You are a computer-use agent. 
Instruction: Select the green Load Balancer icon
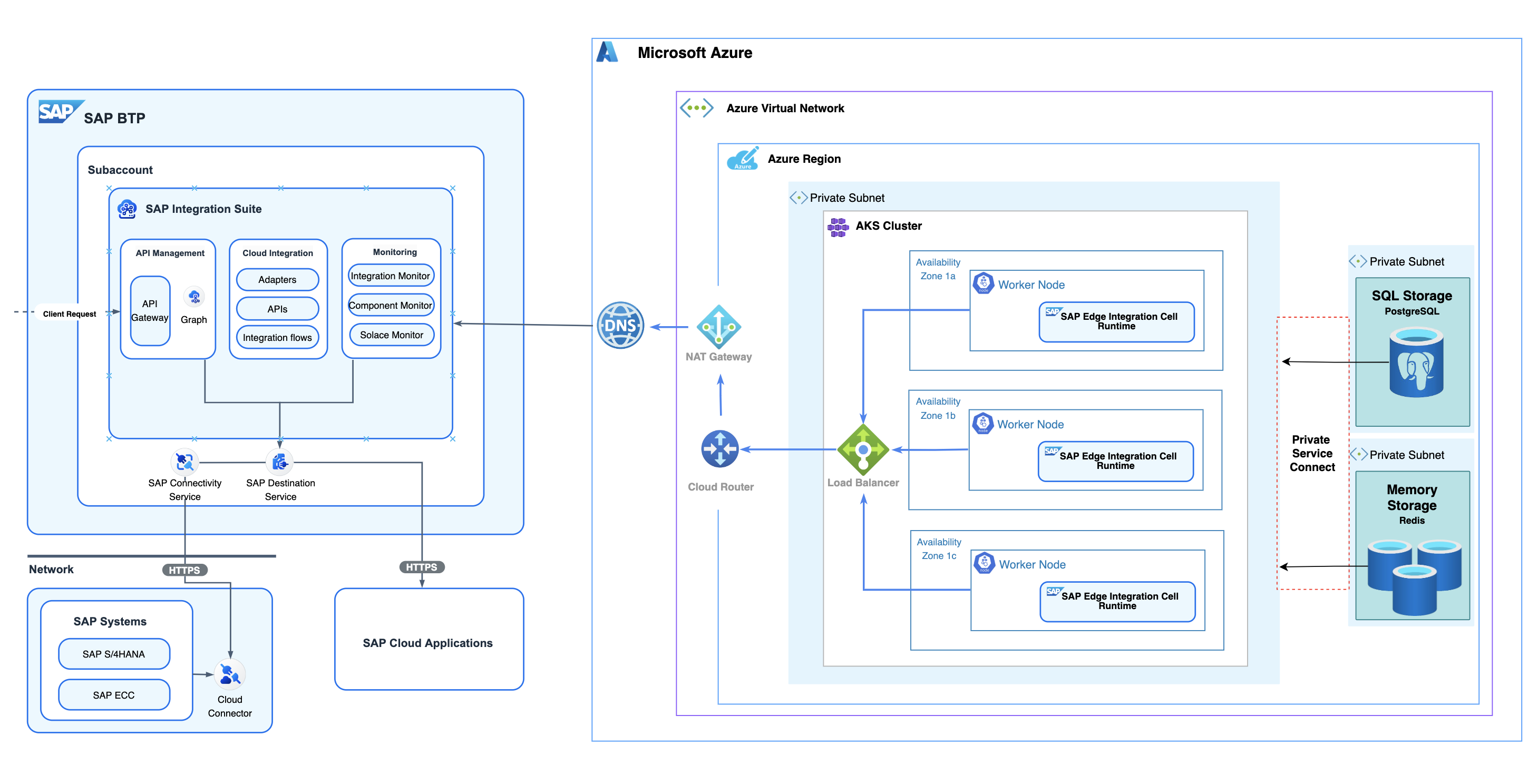[x=863, y=450]
